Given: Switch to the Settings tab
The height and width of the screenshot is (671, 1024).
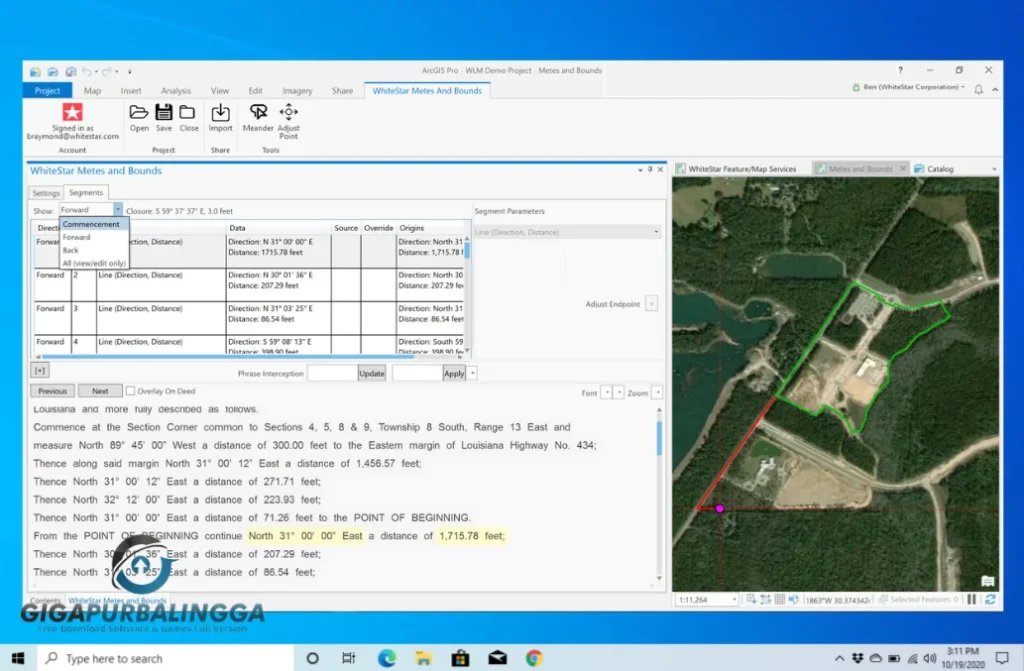Looking at the screenshot, I should click(46, 193).
